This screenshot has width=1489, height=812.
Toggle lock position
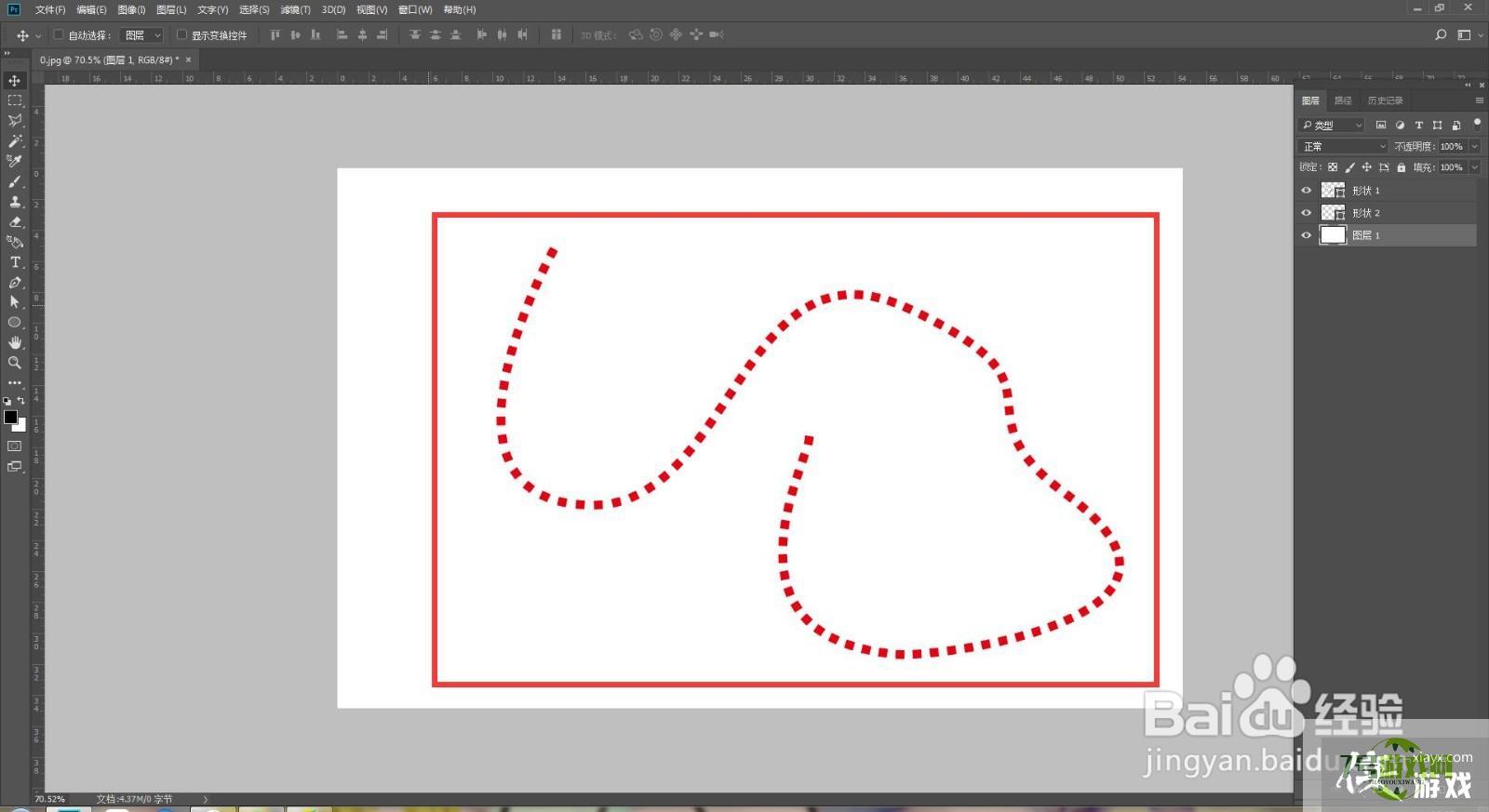(x=1366, y=167)
